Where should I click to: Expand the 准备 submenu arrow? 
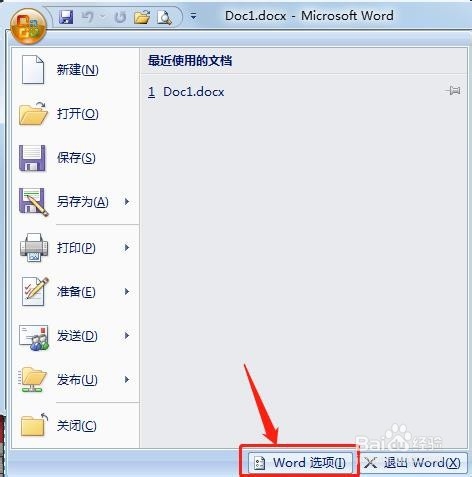(x=127, y=291)
